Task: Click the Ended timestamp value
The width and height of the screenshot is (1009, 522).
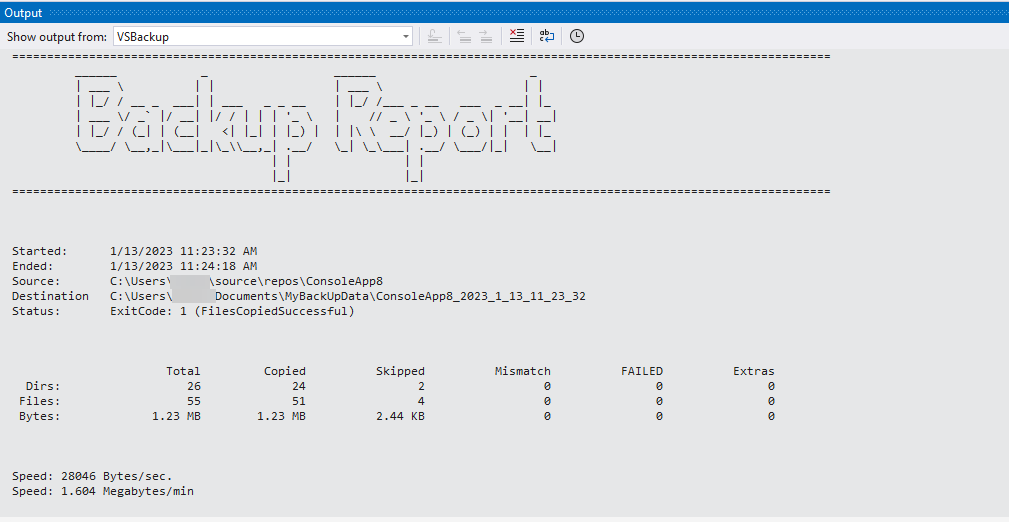Action: click(x=183, y=266)
